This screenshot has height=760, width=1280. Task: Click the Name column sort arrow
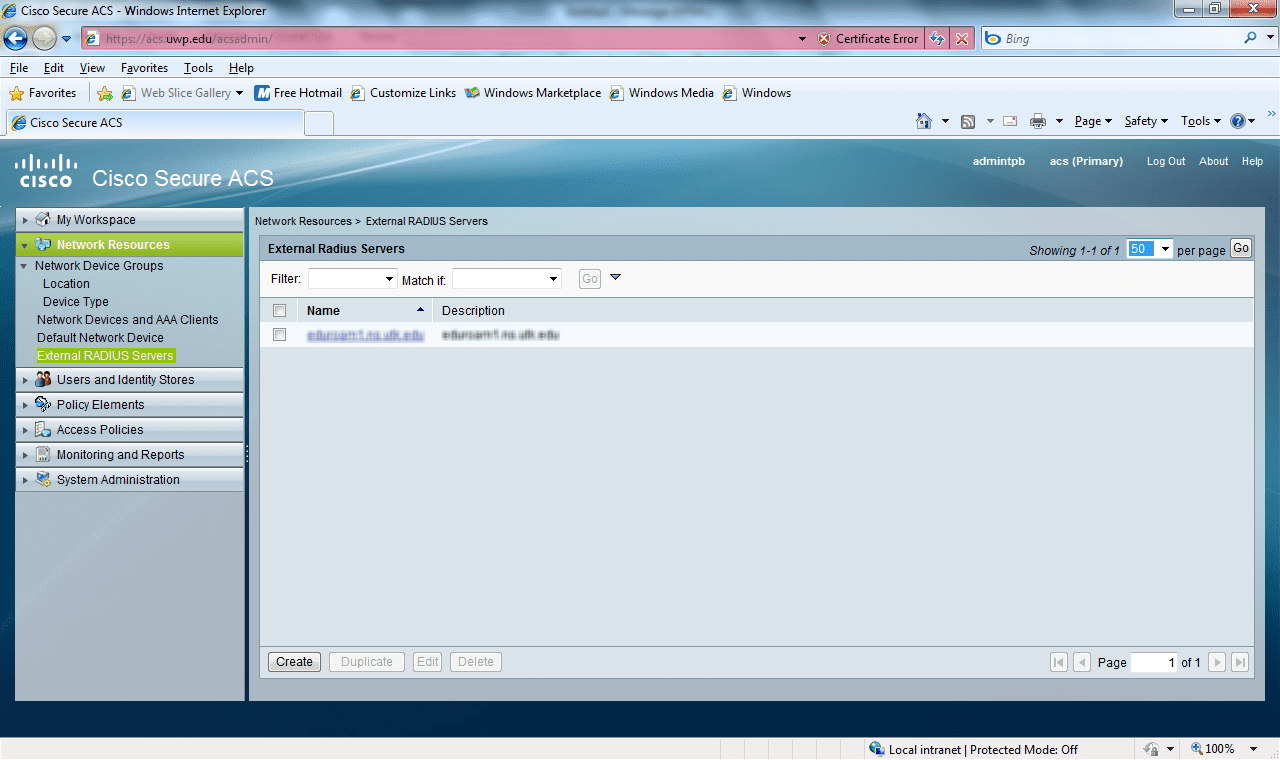[420, 310]
